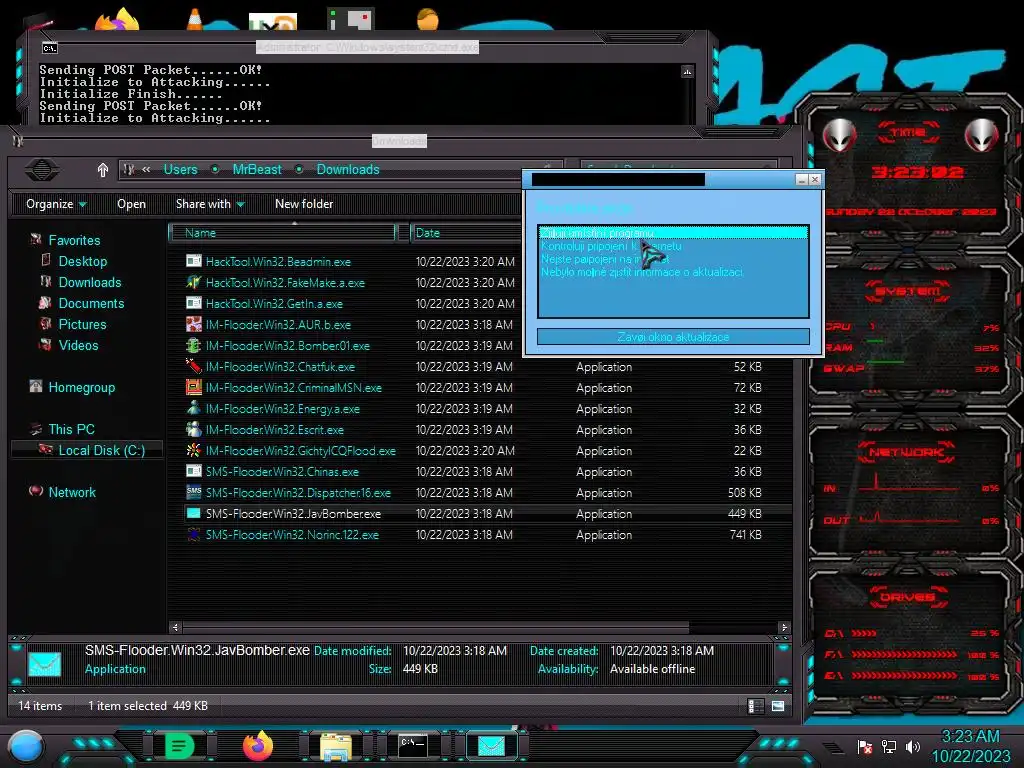
Task: Switch to cmd window via taskbar
Action: (413, 745)
